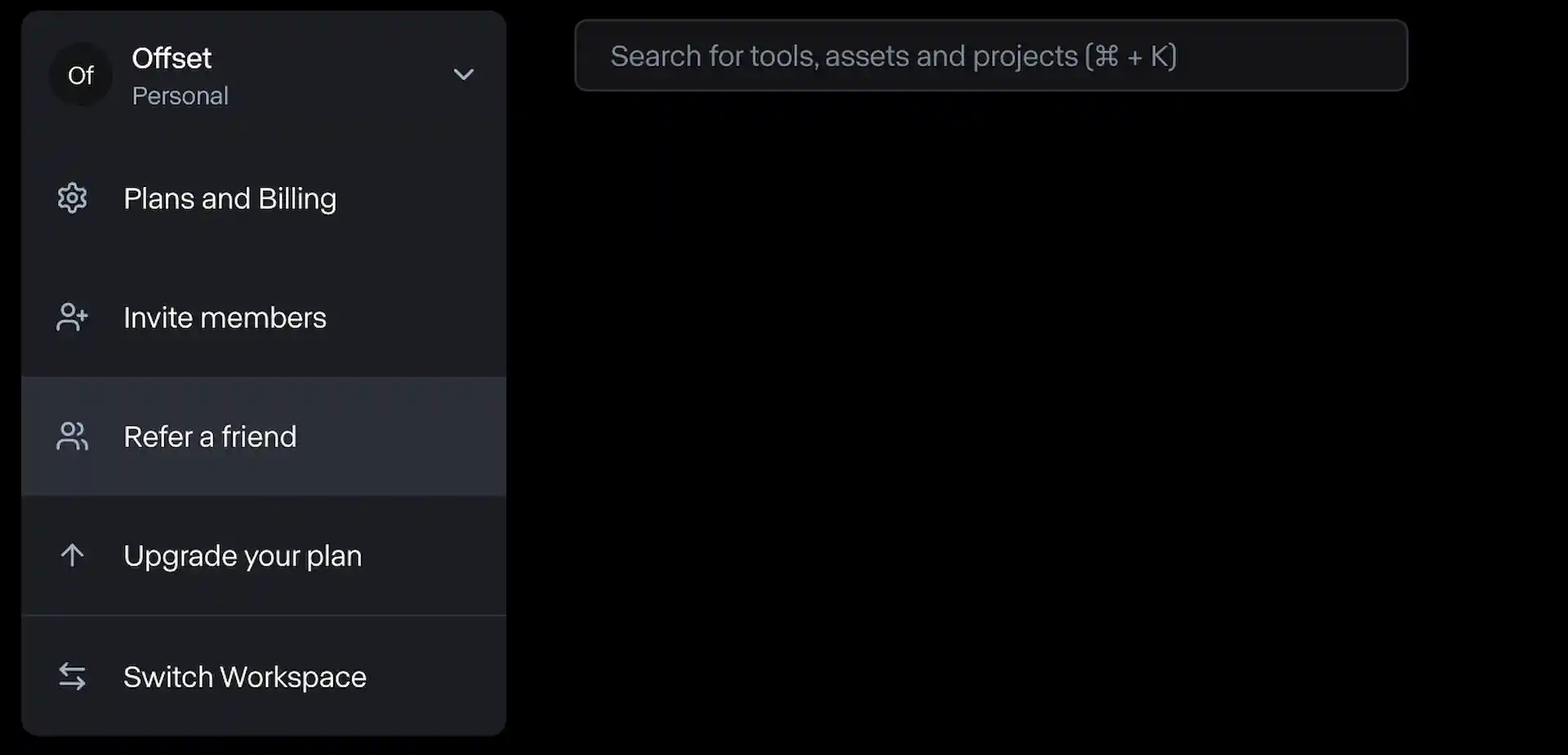Open the Switch Workspace option
The width and height of the screenshot is (1568, 755).
244,677
